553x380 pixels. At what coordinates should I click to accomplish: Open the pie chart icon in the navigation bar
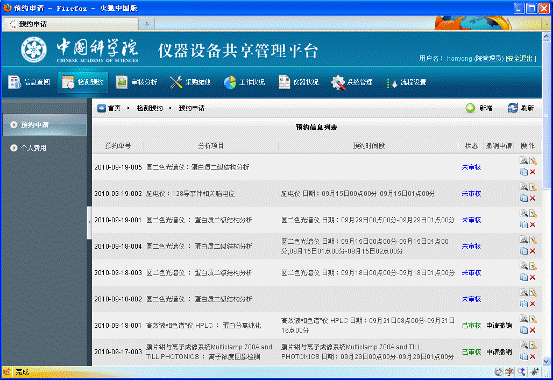[x=230, y=83]
